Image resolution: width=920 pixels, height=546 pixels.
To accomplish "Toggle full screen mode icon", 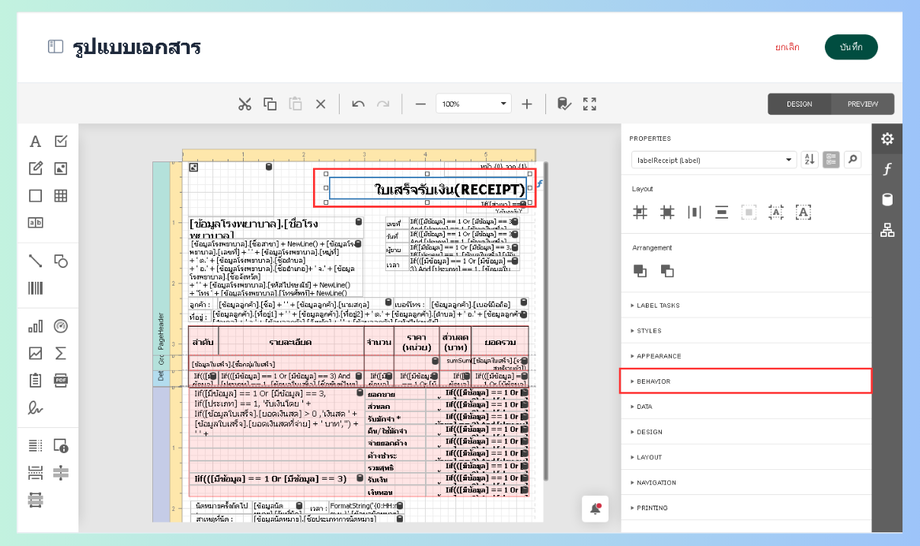I will [590, 104].
